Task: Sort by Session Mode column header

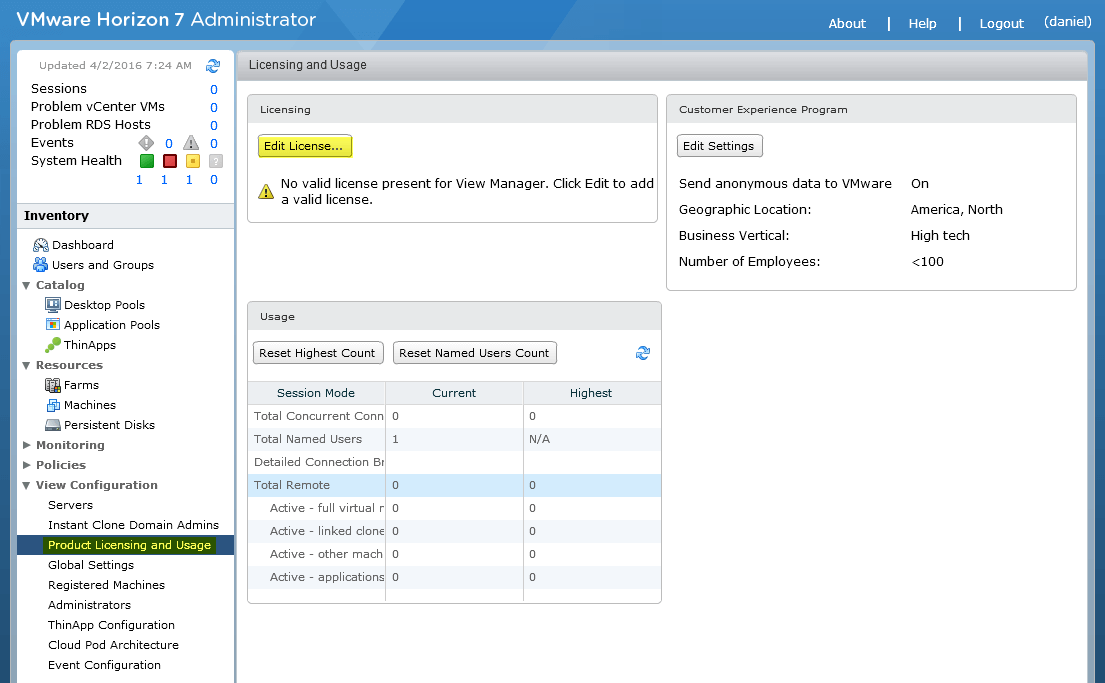Action: click(x=316, y=393)
